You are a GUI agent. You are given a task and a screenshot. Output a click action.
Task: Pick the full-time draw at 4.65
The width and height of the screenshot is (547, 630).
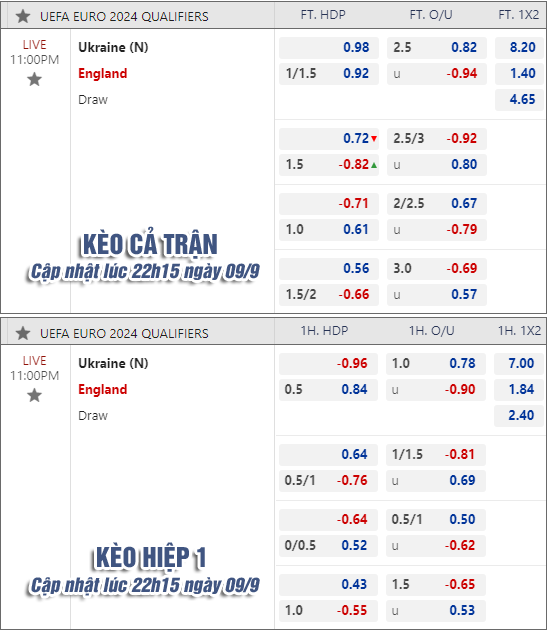[520, 100]
